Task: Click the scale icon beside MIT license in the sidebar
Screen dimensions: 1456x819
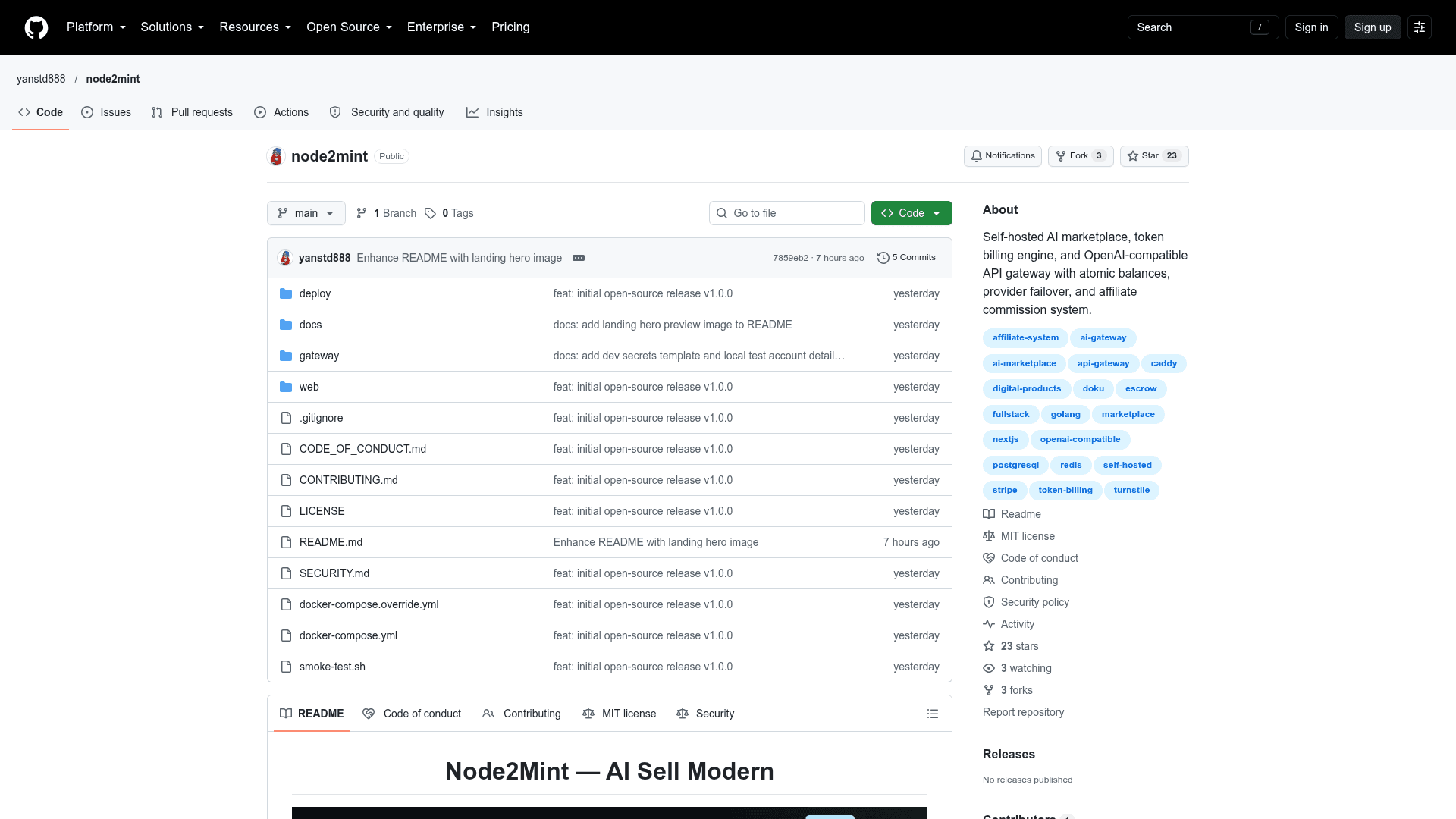Action: 989,536
